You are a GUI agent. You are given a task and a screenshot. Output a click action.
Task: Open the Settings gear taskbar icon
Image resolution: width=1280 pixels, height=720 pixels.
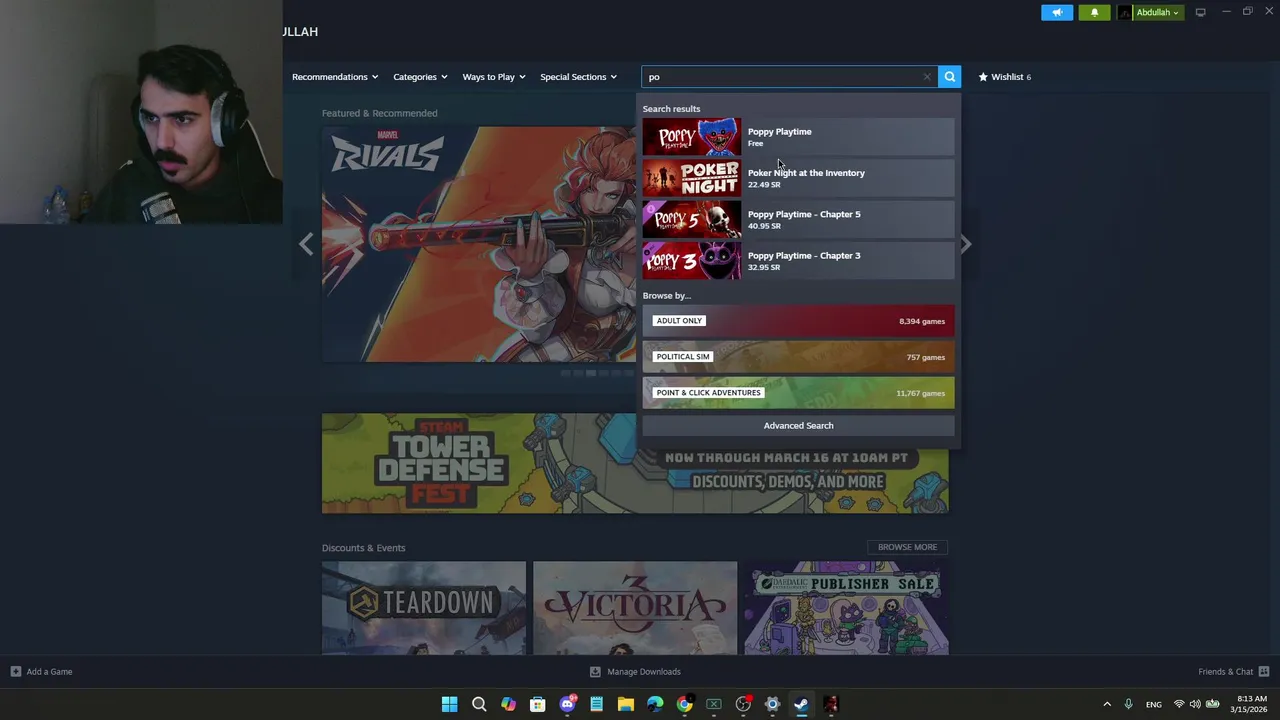tap(772, 704)
